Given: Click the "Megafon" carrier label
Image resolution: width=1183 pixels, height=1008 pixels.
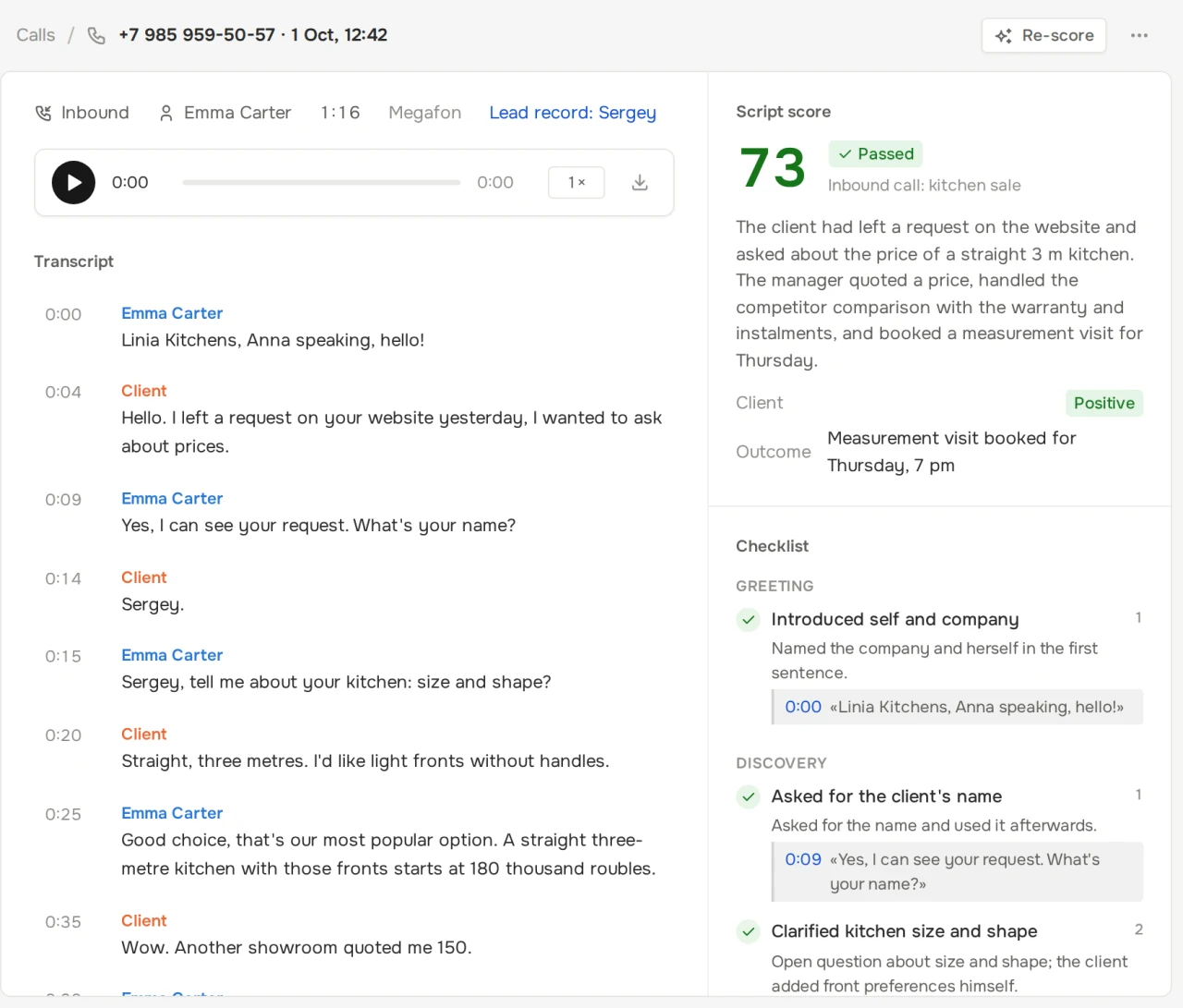Looking at the screenshot, I should click(425, 113).
